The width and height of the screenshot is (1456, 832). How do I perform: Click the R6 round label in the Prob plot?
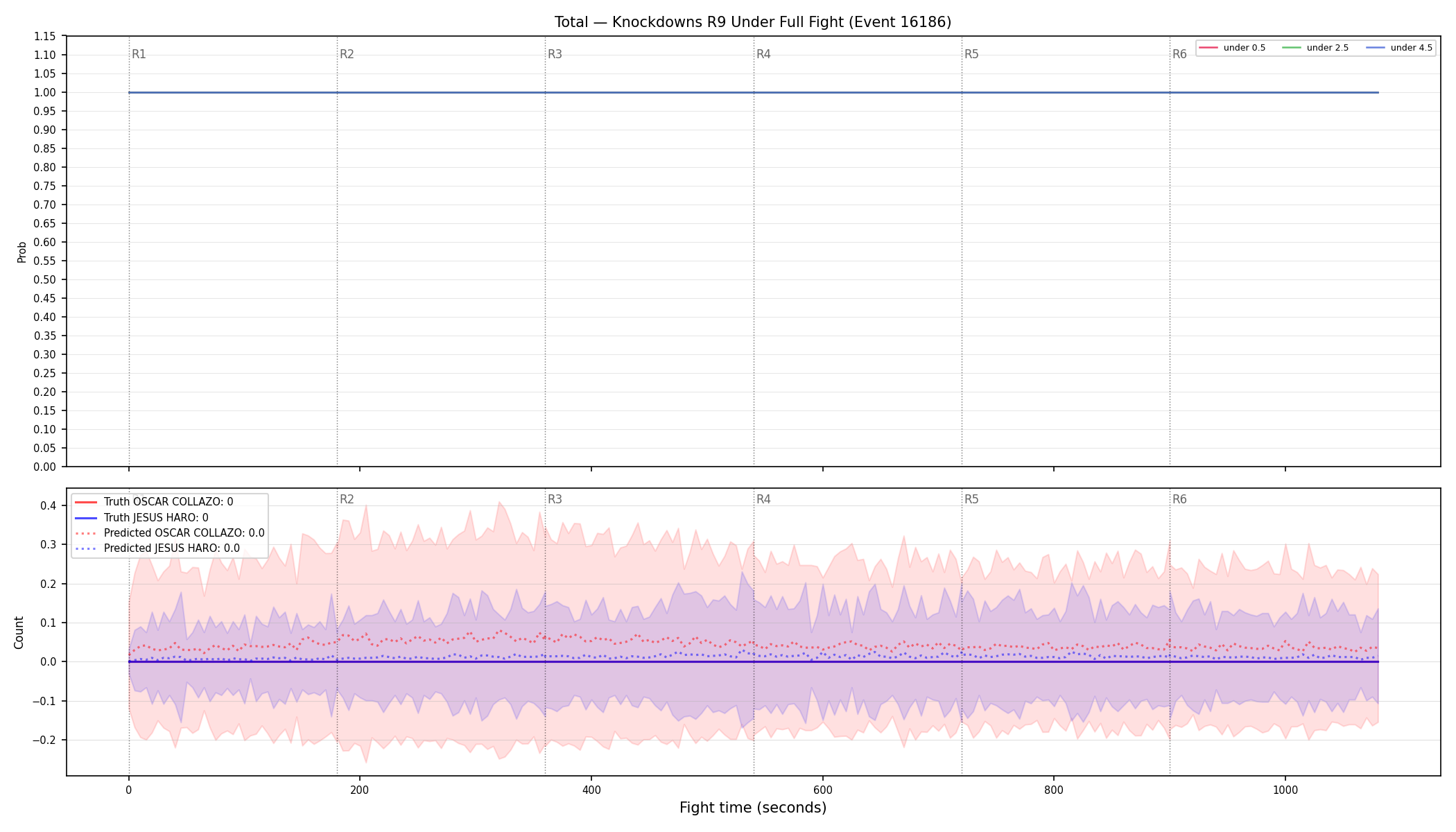(x=1179, y=54)
